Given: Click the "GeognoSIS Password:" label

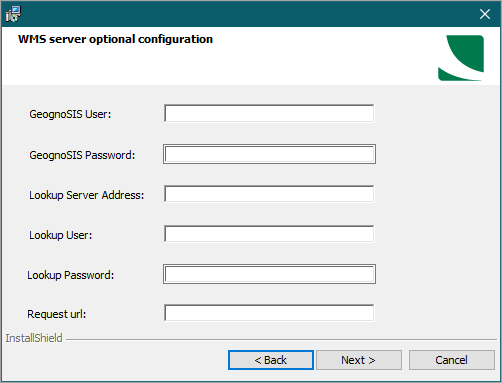Looking at the screenshot, I should tap(82, 155).
